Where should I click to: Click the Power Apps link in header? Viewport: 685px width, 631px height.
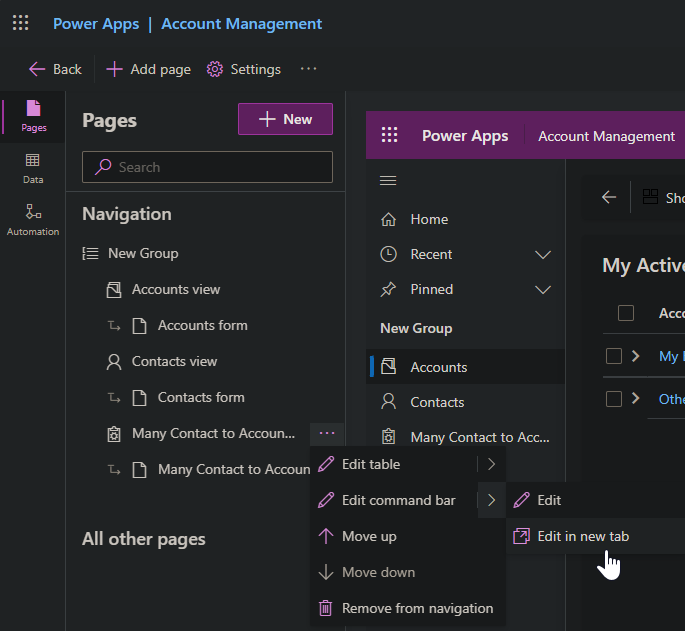(96, 24)
